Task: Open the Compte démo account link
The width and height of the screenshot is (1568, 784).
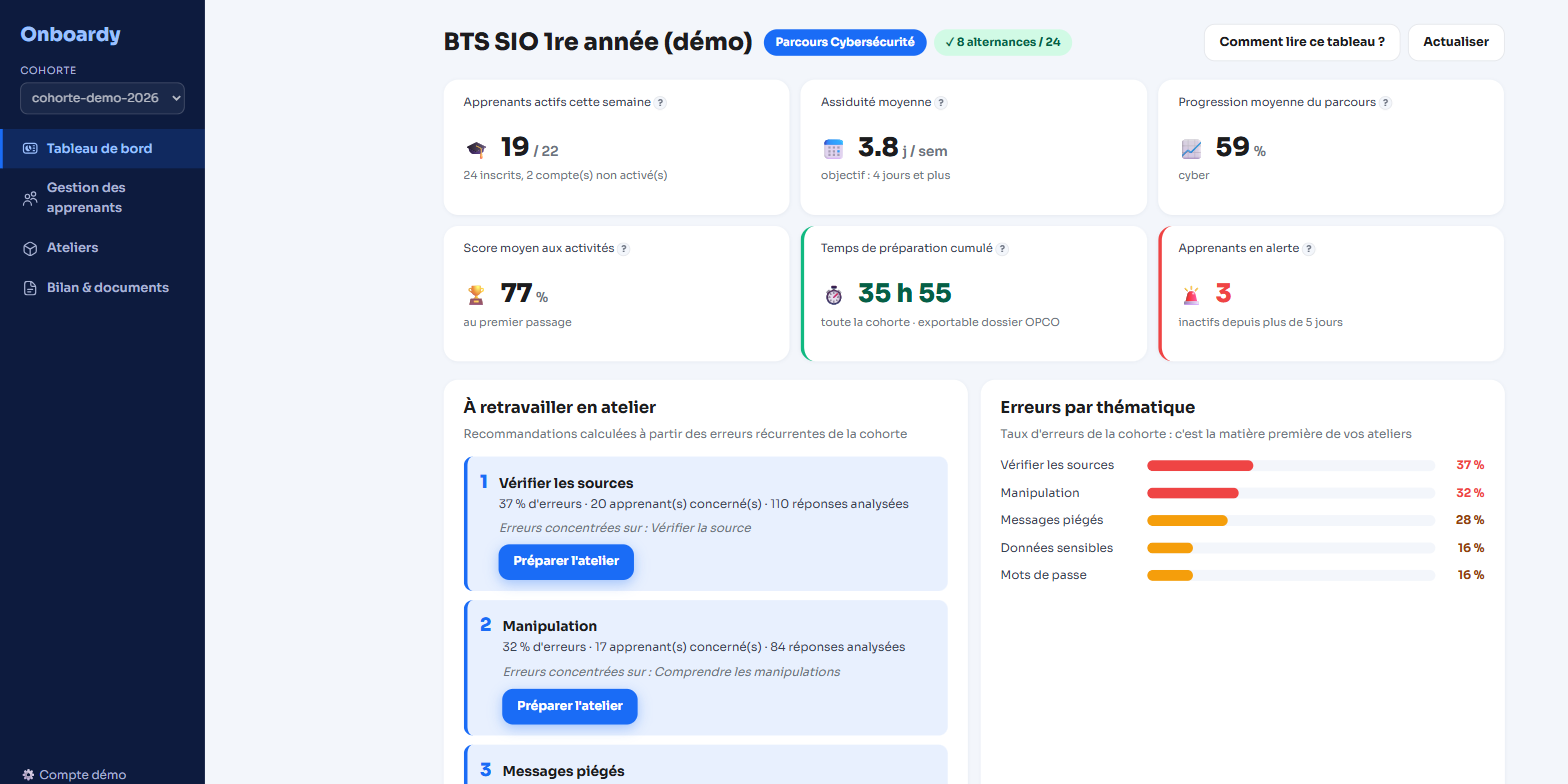Action: tap(74, 775)
